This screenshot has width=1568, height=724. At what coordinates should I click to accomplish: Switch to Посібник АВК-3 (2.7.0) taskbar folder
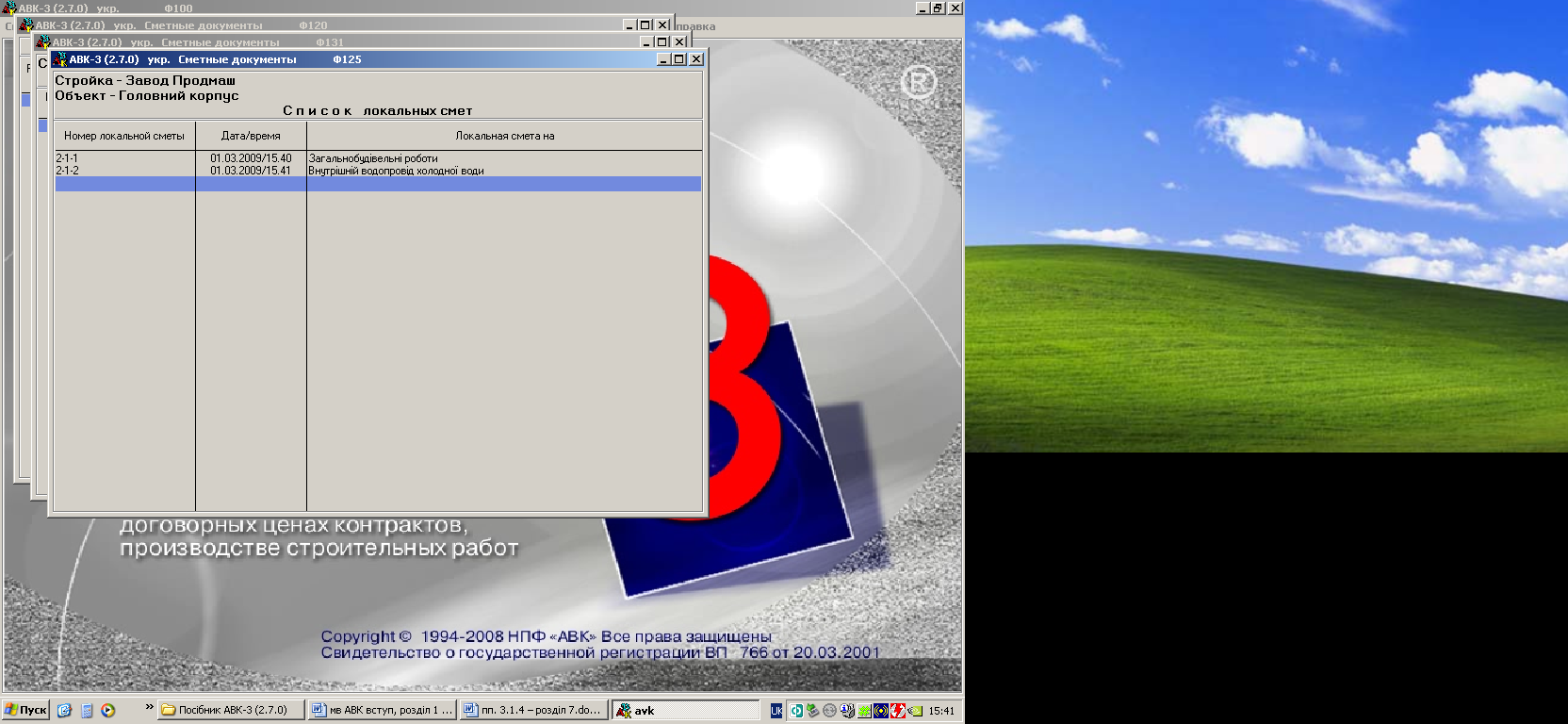(231, 710)
